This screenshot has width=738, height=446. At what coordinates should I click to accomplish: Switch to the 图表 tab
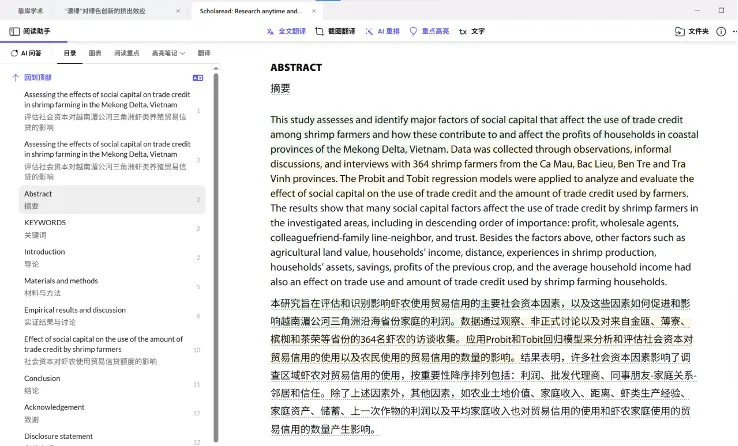(95, 52)
